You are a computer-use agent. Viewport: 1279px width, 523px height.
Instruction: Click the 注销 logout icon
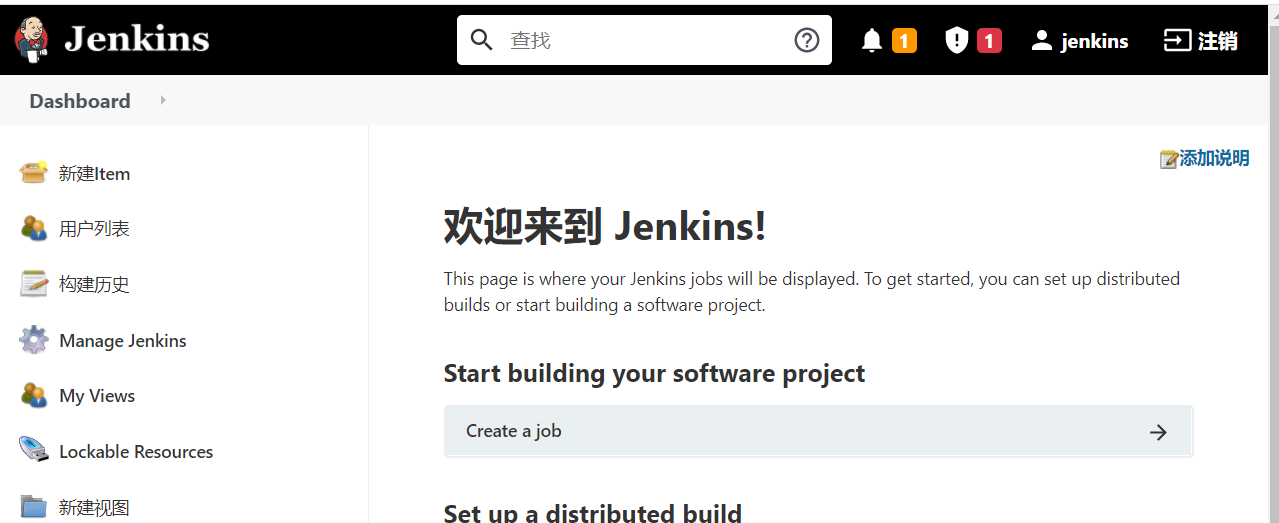tap(1177, 40)
